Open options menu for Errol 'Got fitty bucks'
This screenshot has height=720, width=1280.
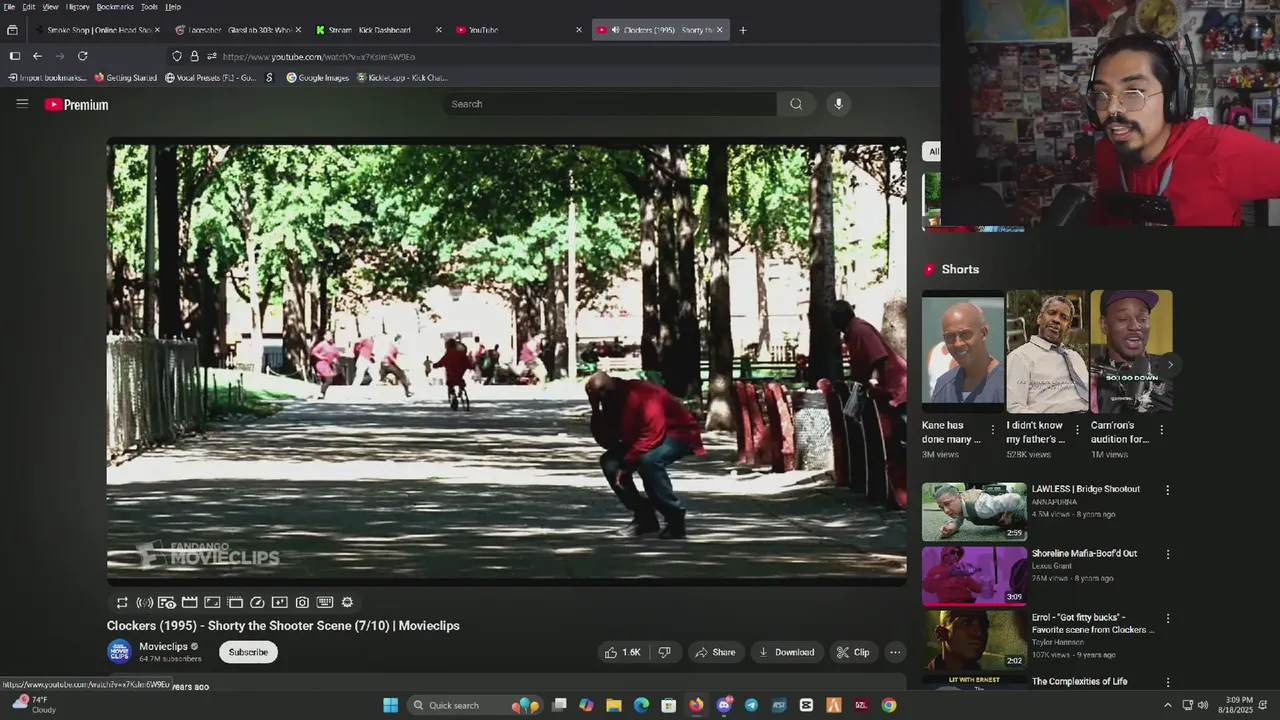point(1167,618)
